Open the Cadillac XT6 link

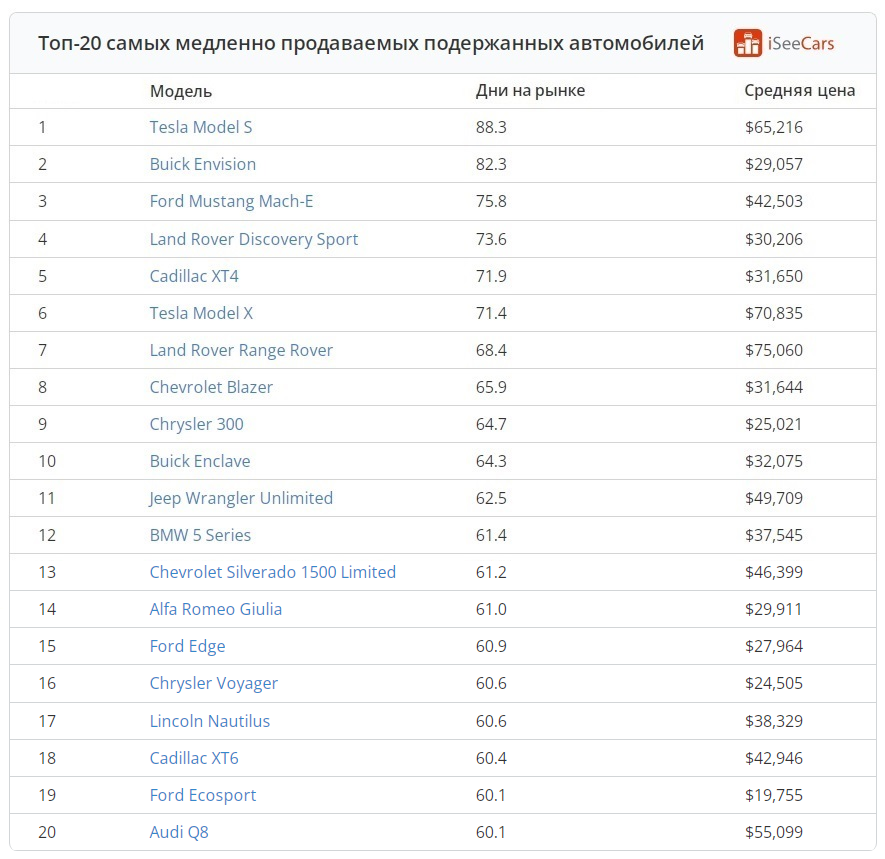(194, 759)
